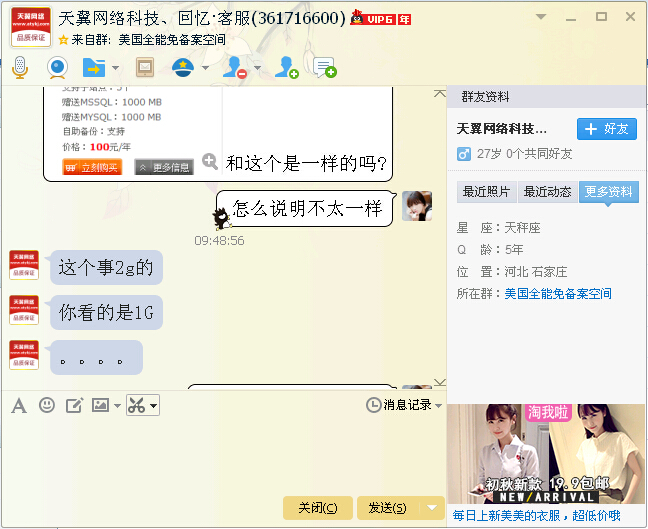Click the handwriting input icon

tap(74, 405)
